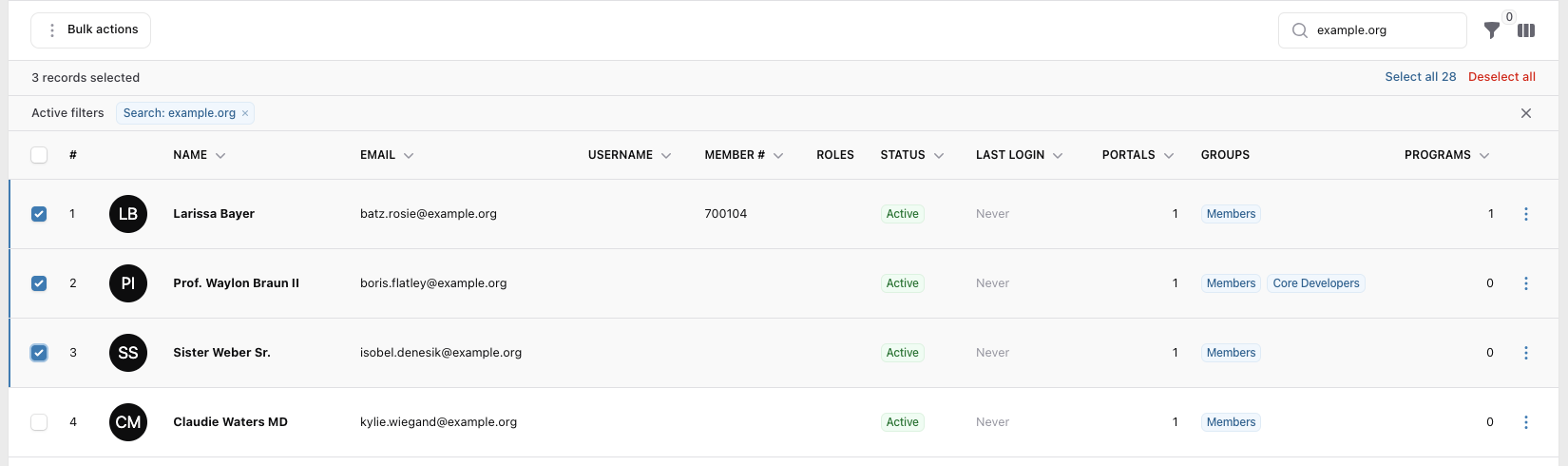Click Members tag in Claudie Waters' row
Screen dimensions: 1568x466
(x=1231, y=422)
